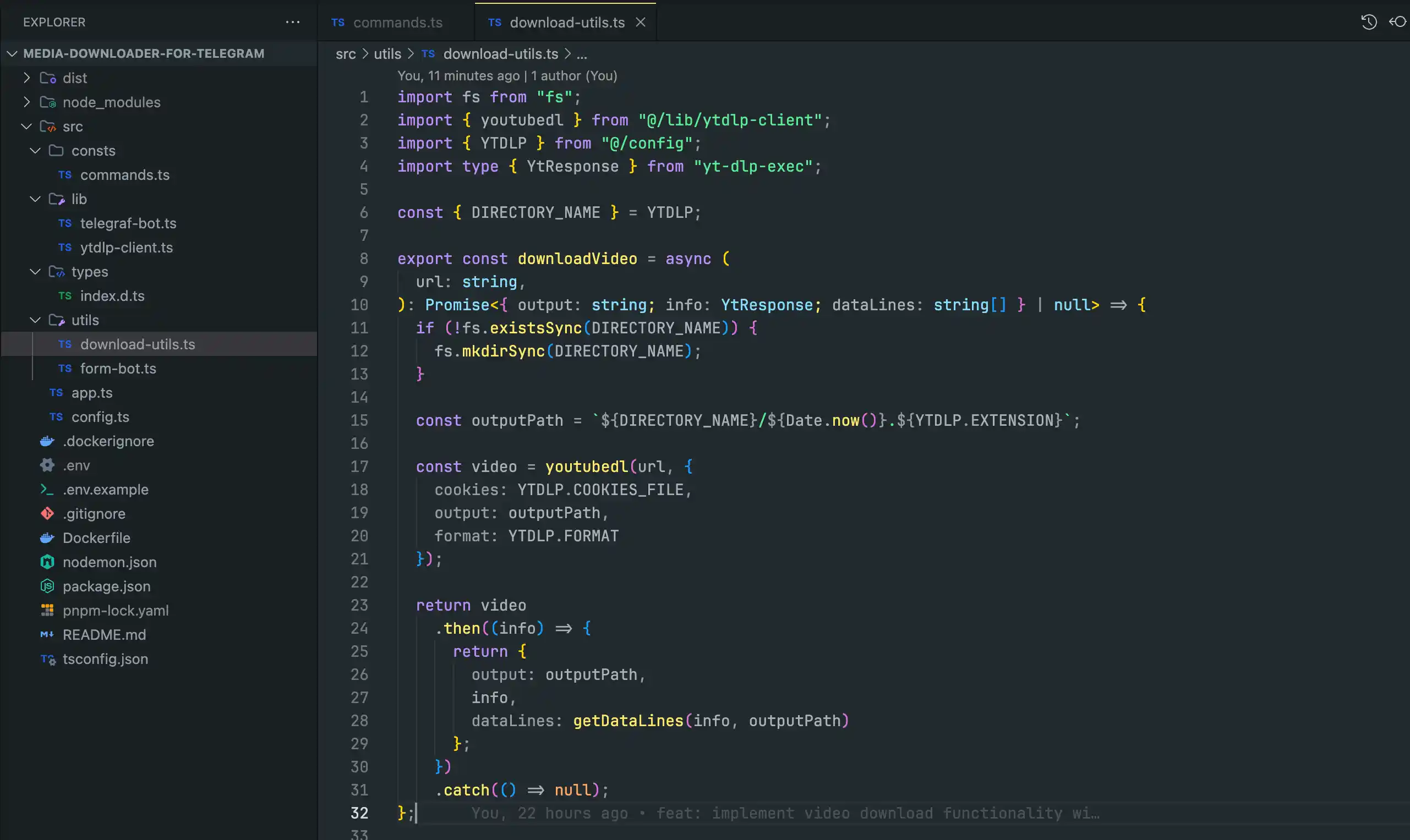This screenshot has width=1410, height=840.
Task: Click the src breadcrumb segment
Action: tap(346, 54)
